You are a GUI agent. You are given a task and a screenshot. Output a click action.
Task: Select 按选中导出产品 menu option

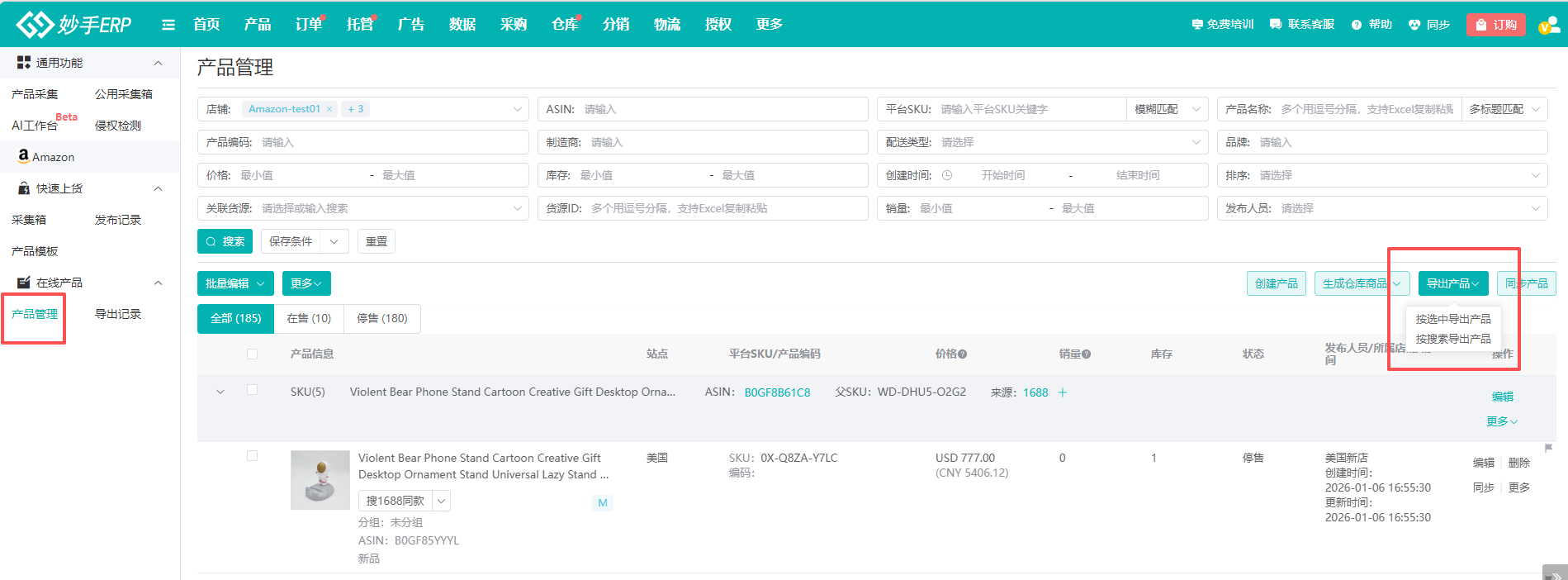1453,319
